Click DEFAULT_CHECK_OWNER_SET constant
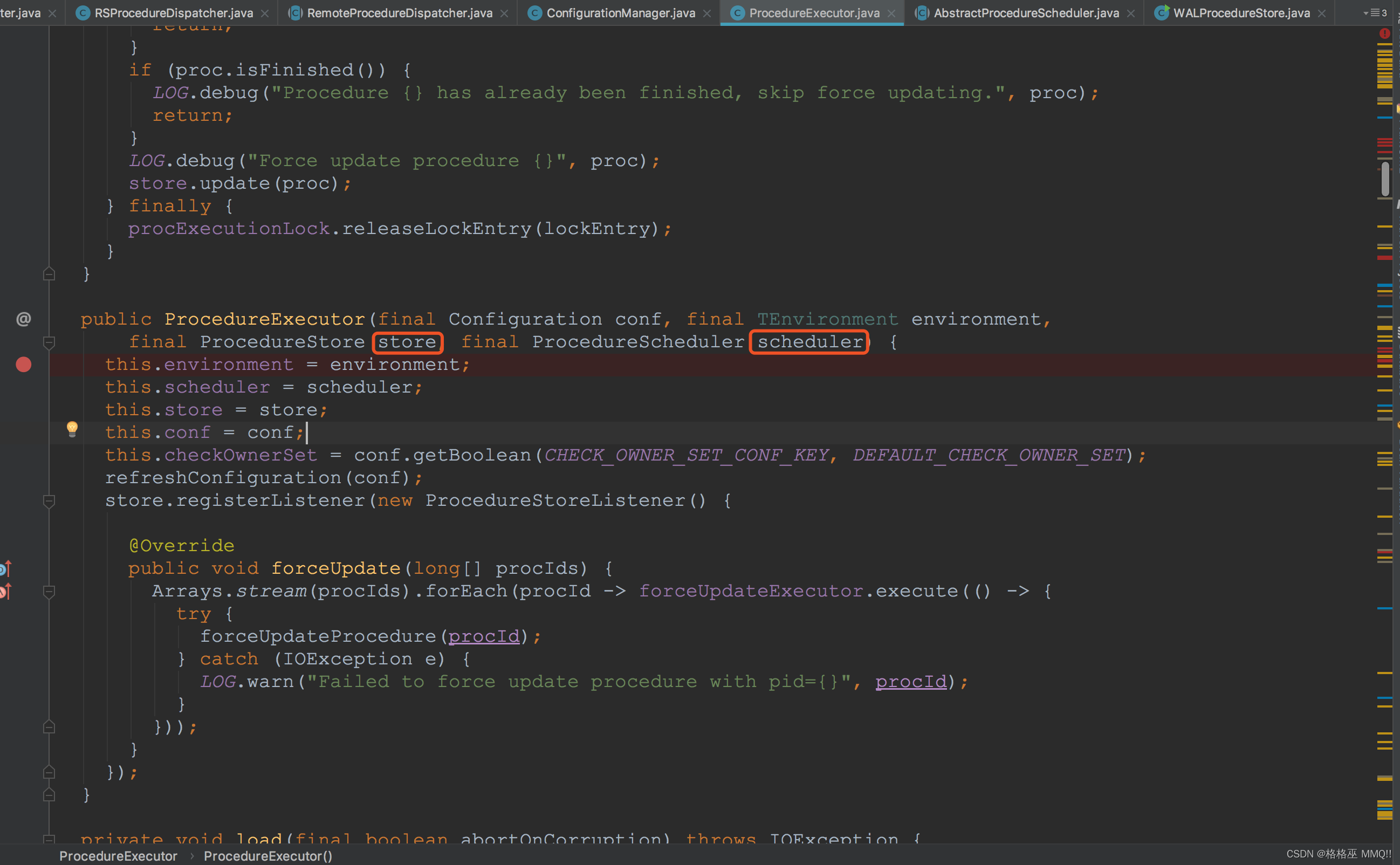 (989, 455)
